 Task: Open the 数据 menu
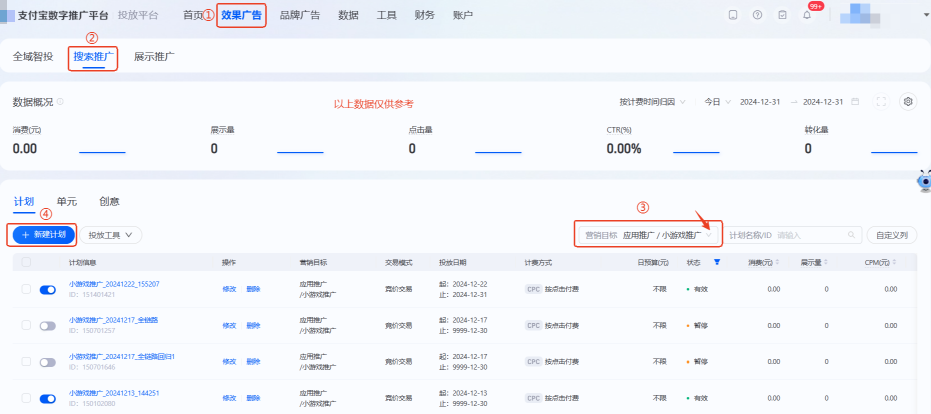tap(349, 15)
